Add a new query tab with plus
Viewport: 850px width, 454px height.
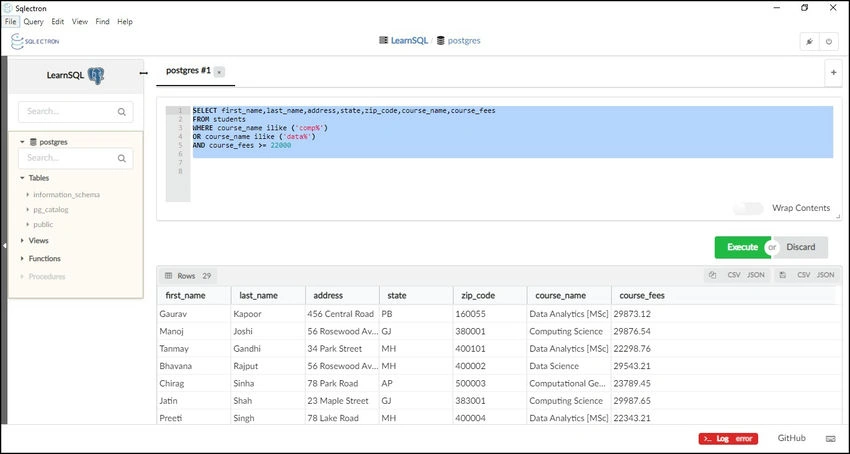pyautogui.click(x=833, y=72)
